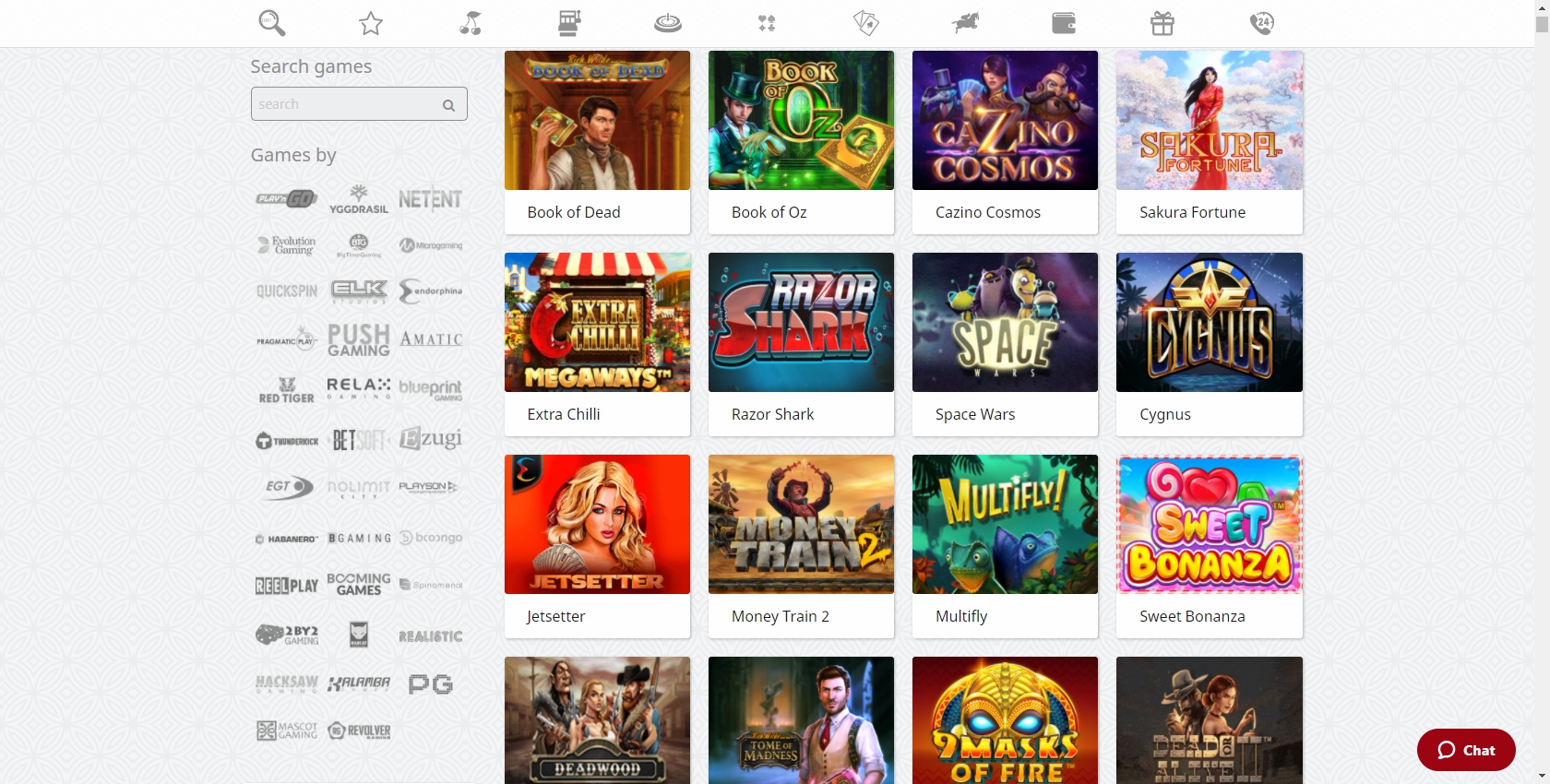Open the horse racing icon

pos(965,23)
